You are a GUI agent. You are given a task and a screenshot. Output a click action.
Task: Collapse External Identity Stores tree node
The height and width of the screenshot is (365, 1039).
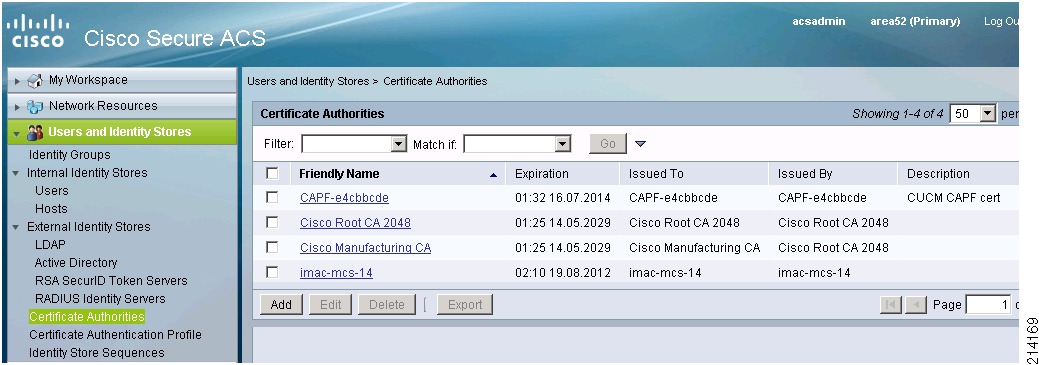pos(16,227)
